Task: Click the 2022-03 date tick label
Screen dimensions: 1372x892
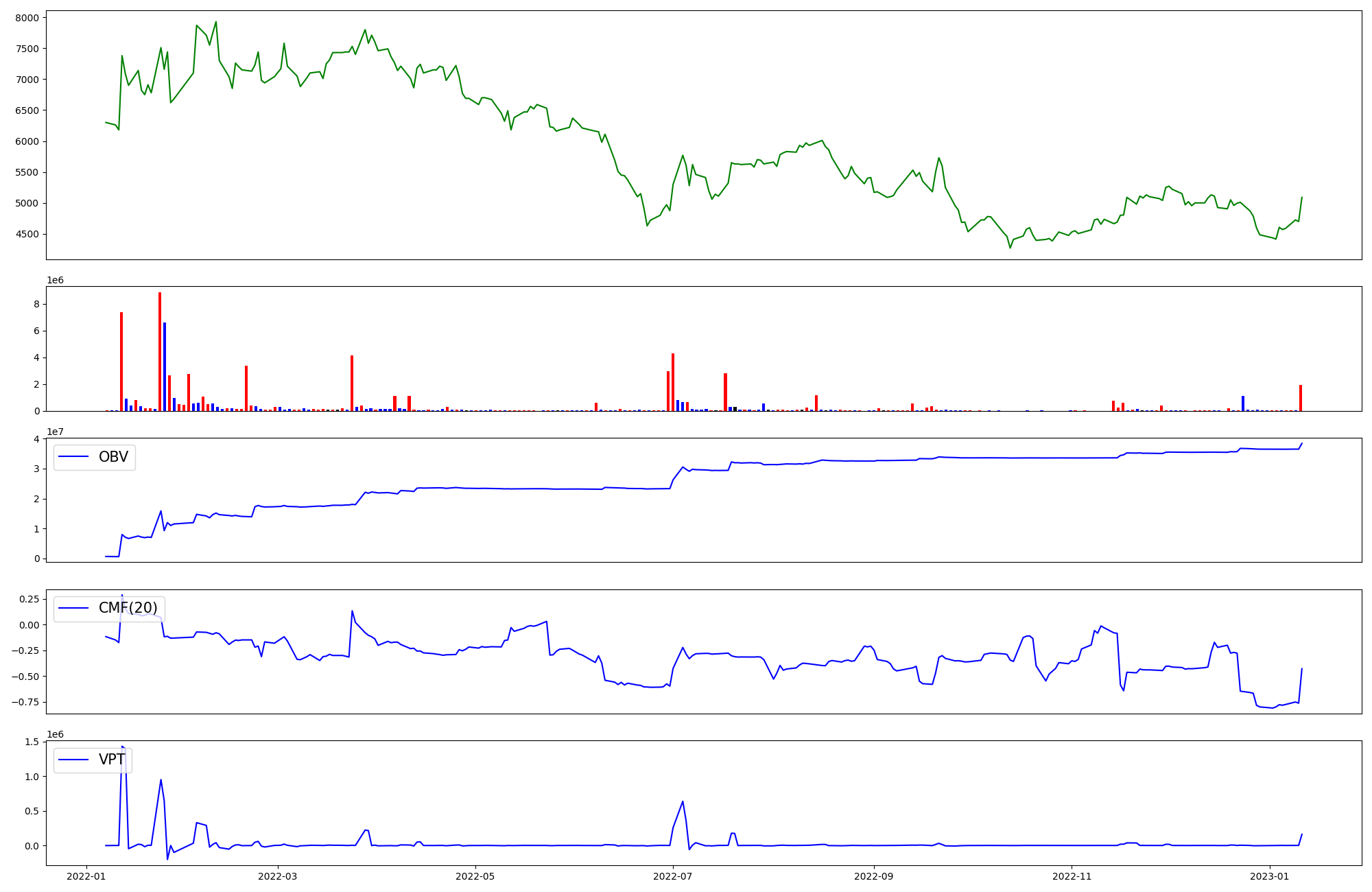Action: coord(278,876)
